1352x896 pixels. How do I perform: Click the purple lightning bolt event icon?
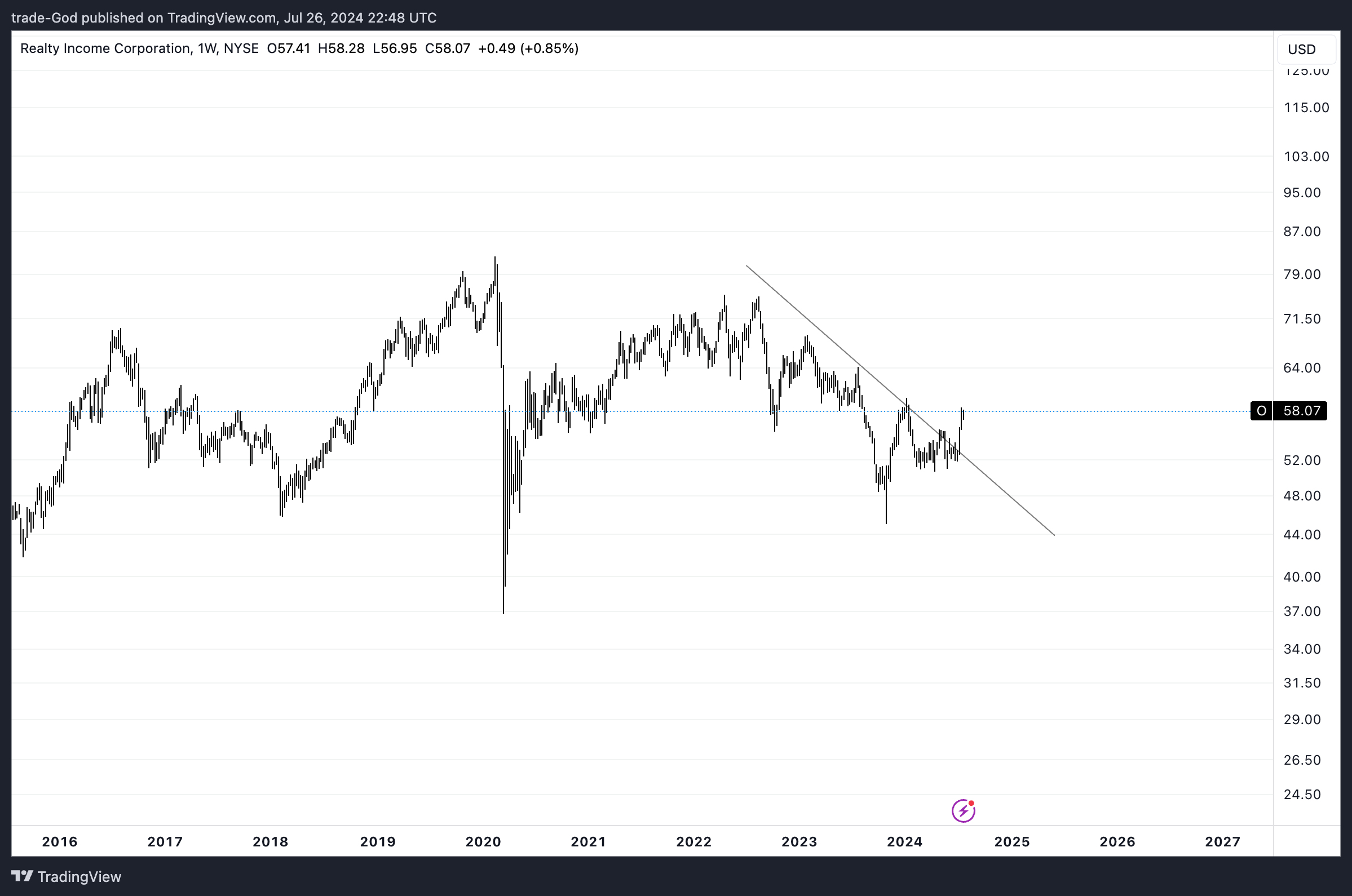pyautogui.click(x=964, y=810)
